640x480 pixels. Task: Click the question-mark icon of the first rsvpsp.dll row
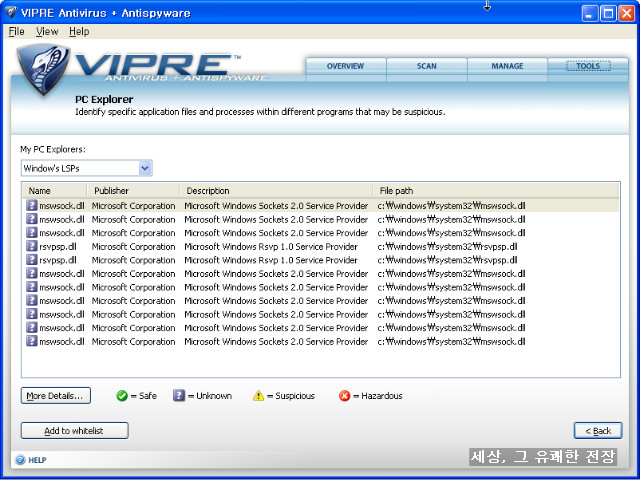tap(32, 246)
